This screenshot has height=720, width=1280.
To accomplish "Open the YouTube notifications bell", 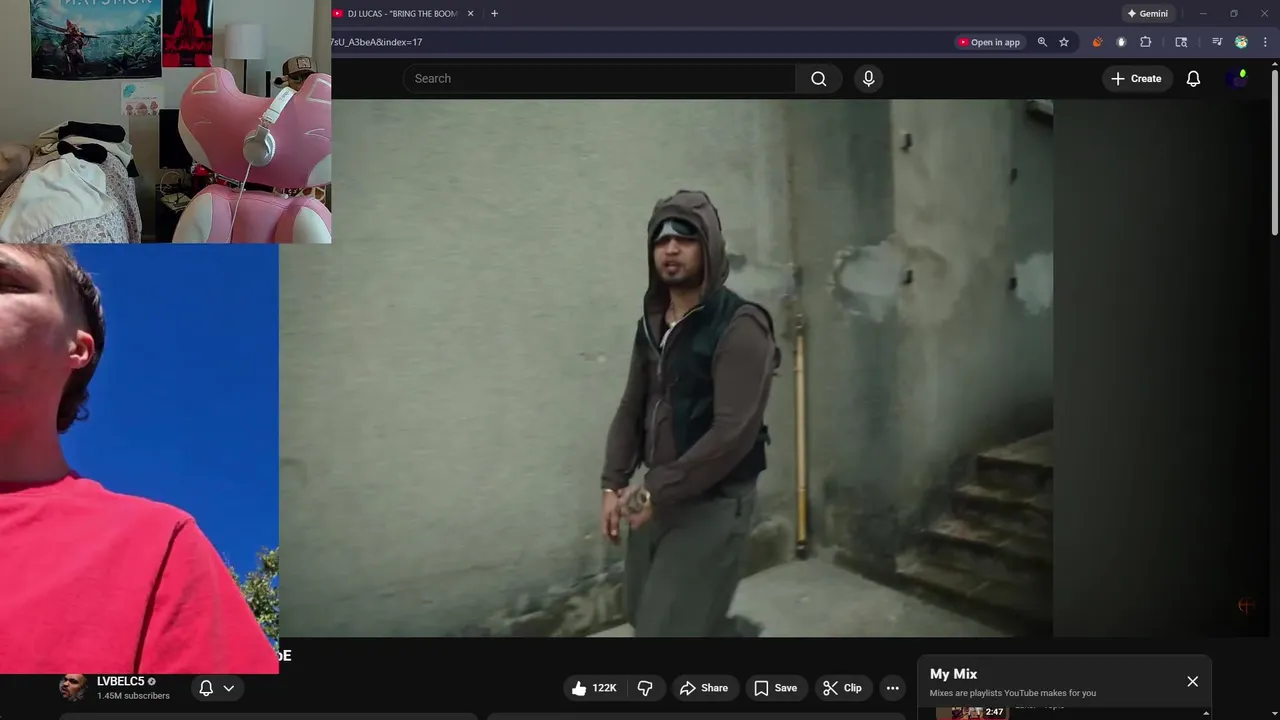I will coord(1193,79).
